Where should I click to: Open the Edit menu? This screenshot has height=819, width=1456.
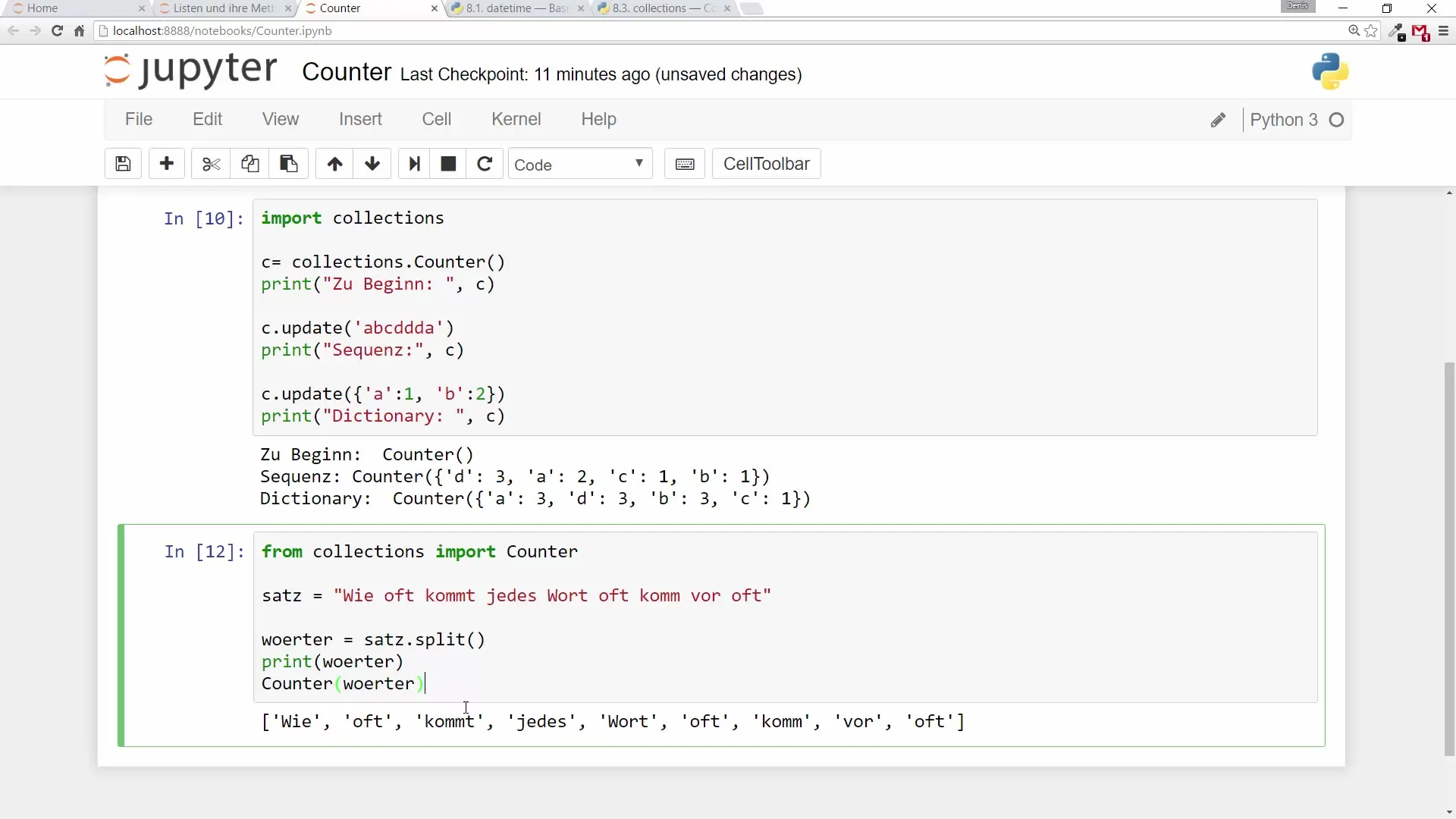click(x=207, y=119)
